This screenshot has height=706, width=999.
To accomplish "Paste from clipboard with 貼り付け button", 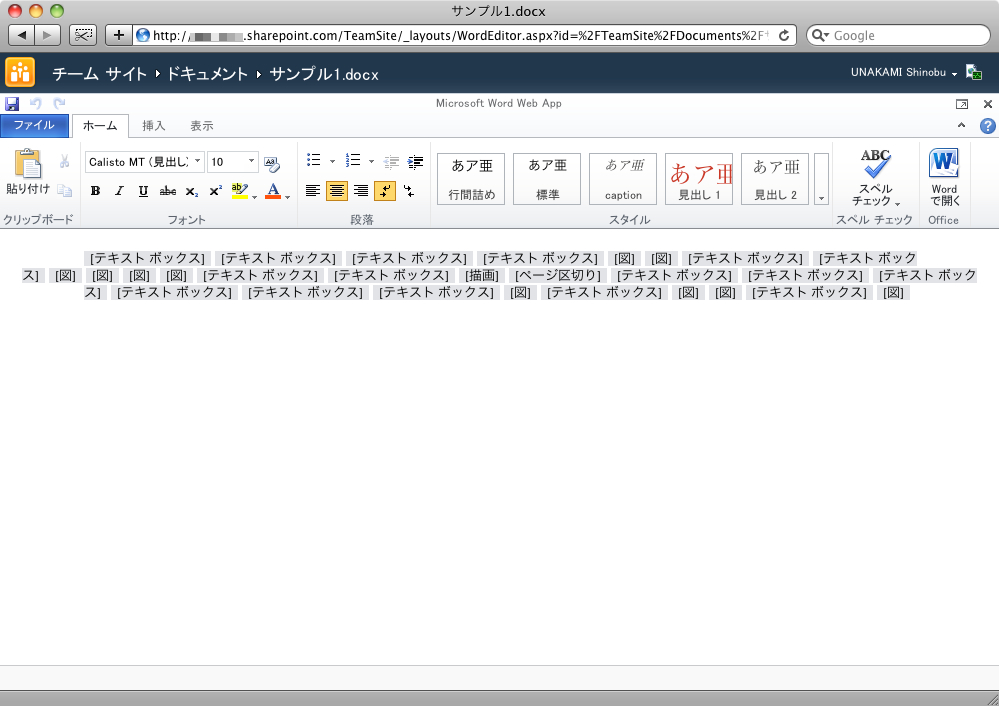I will click(27, 171).
